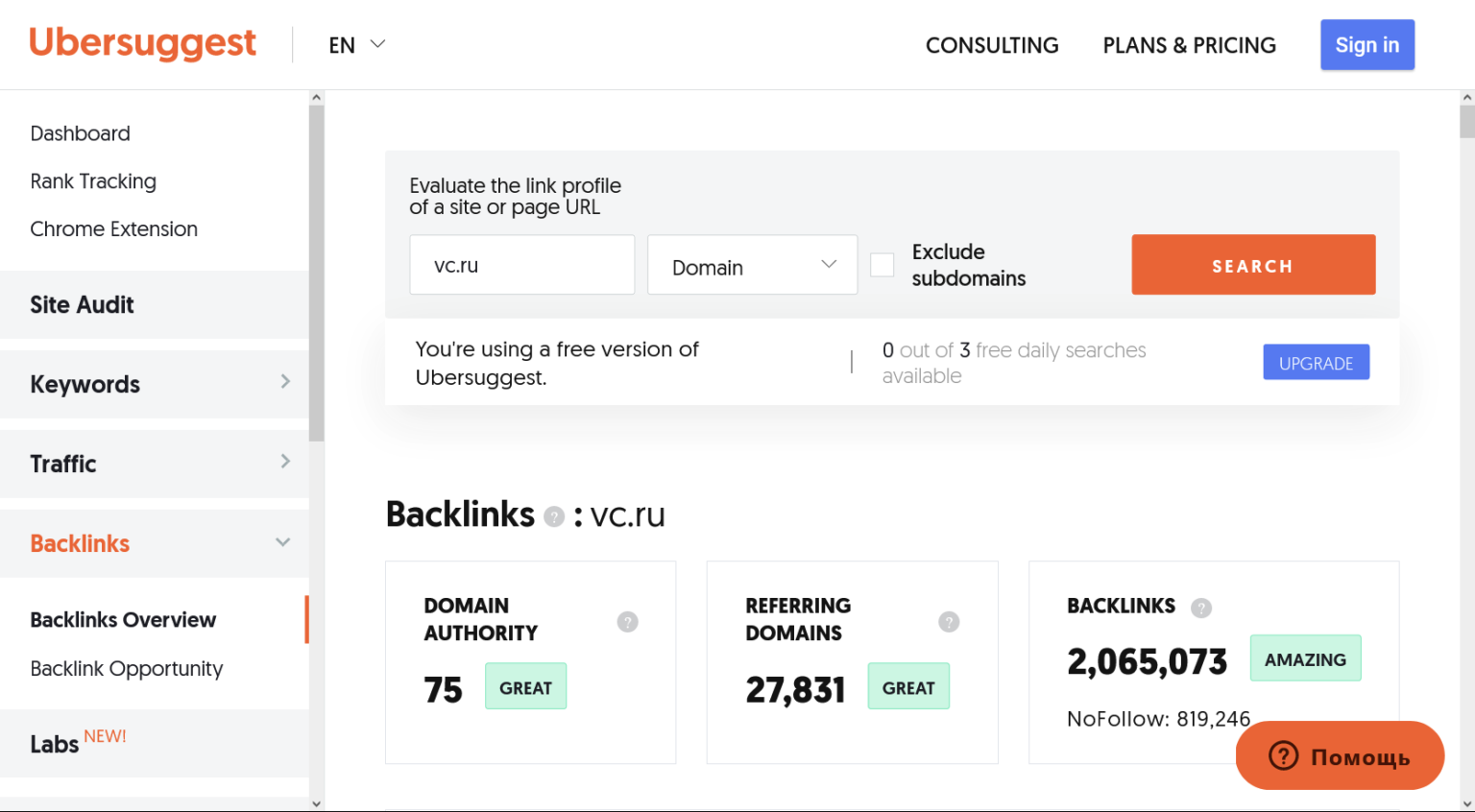The height and width of the screenshot is (812, 1475).
Task: Go to Dashboard in sidebar
Action: tap(80, 133)
